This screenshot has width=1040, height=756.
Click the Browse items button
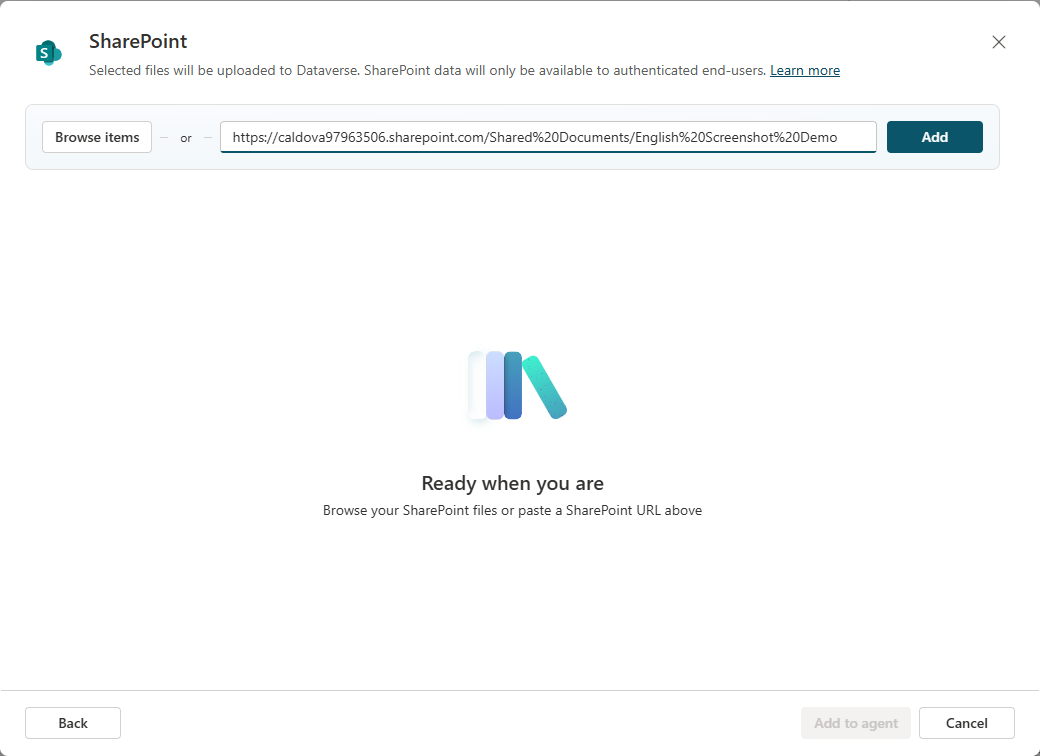click(97, 137)
